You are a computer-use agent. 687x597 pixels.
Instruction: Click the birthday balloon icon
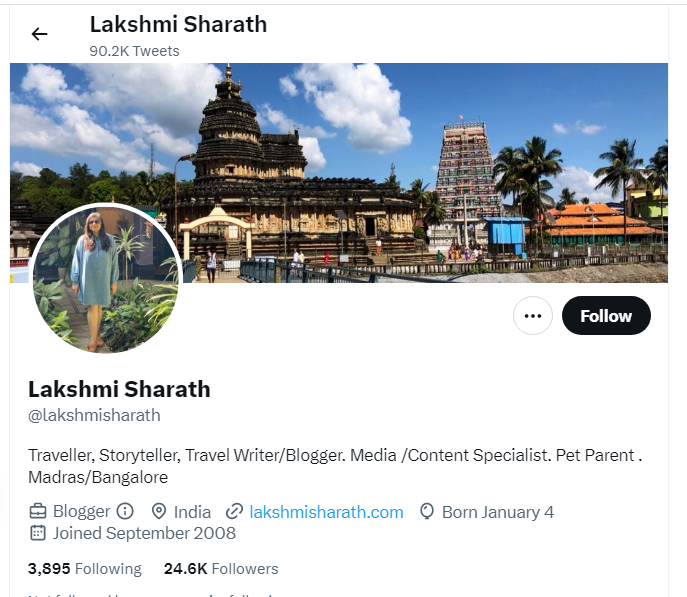tap(427, 512)
